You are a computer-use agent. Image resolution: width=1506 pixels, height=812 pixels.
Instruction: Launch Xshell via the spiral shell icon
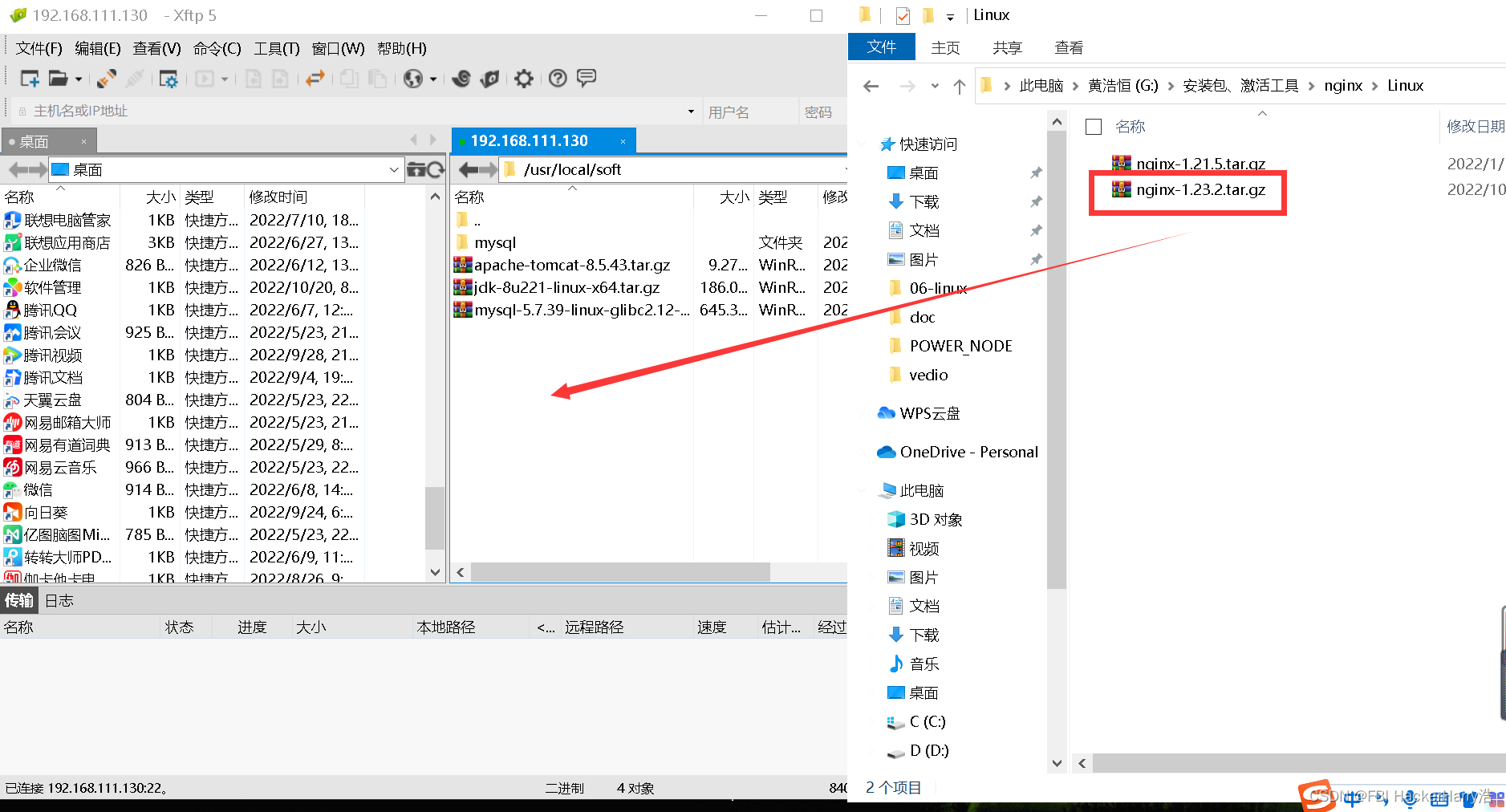[x=461, y=79]
